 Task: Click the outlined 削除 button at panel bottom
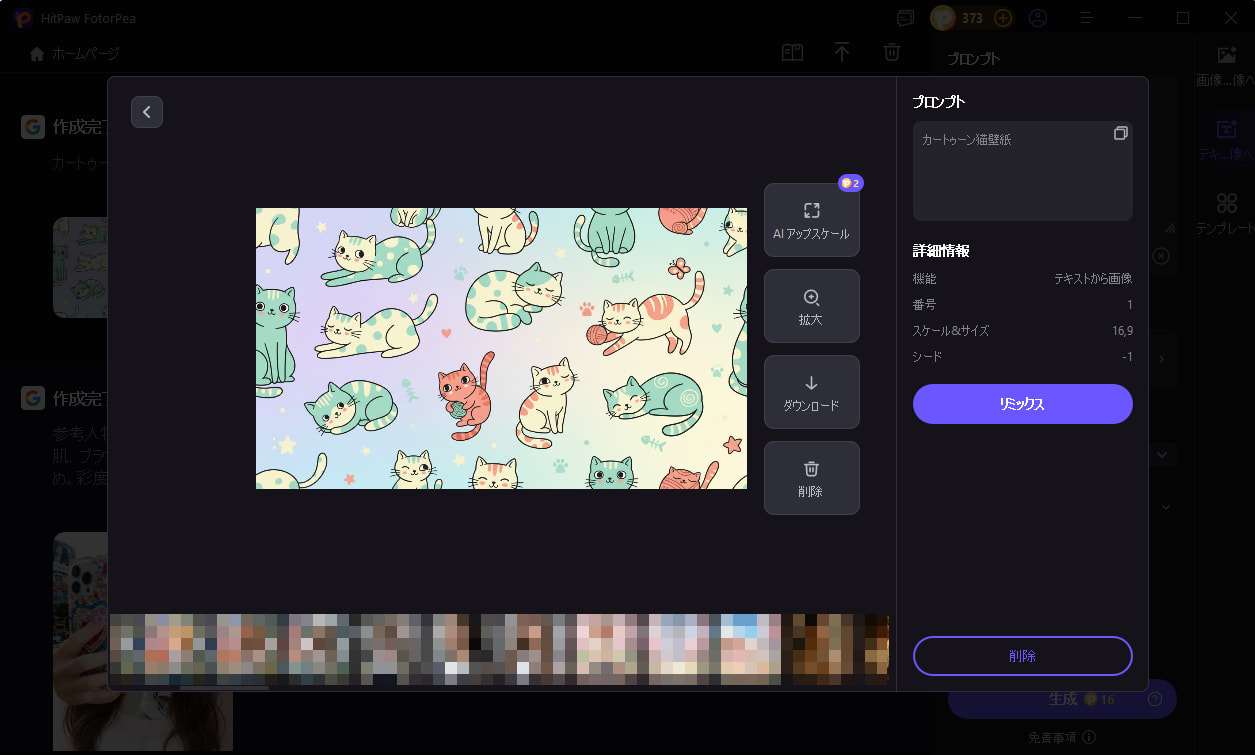pyautogui.click(x=1022, y=656)
